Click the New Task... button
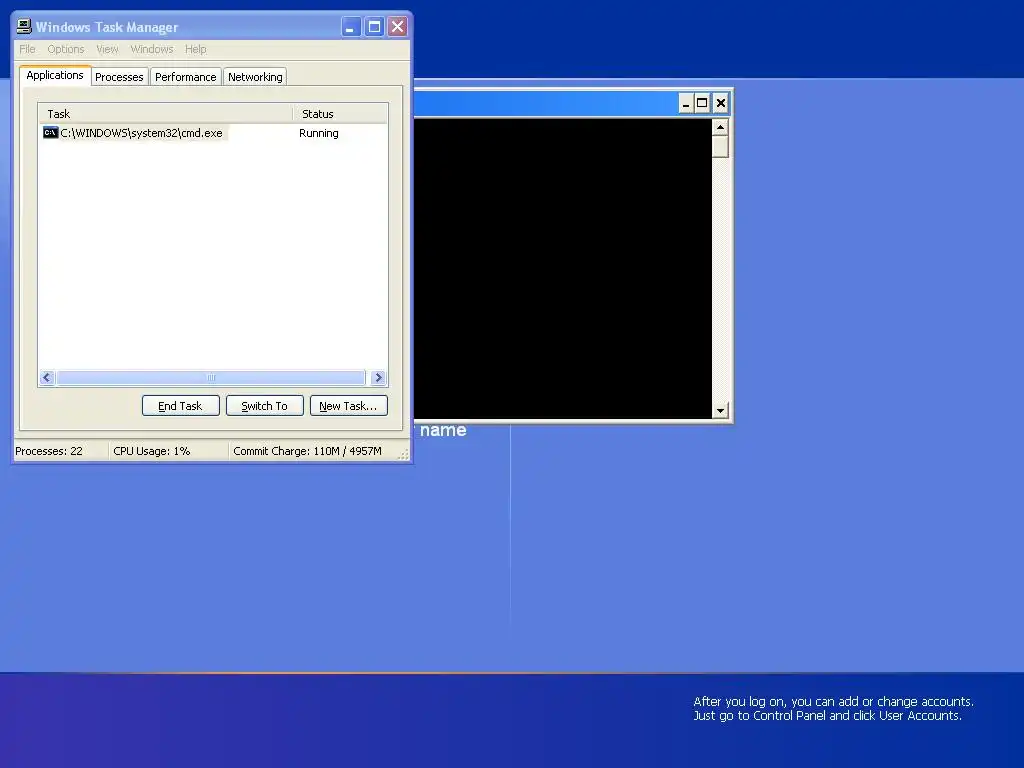Image resolution: width=1024 pixels, height=768 pixels. click(x=349, y=406)
